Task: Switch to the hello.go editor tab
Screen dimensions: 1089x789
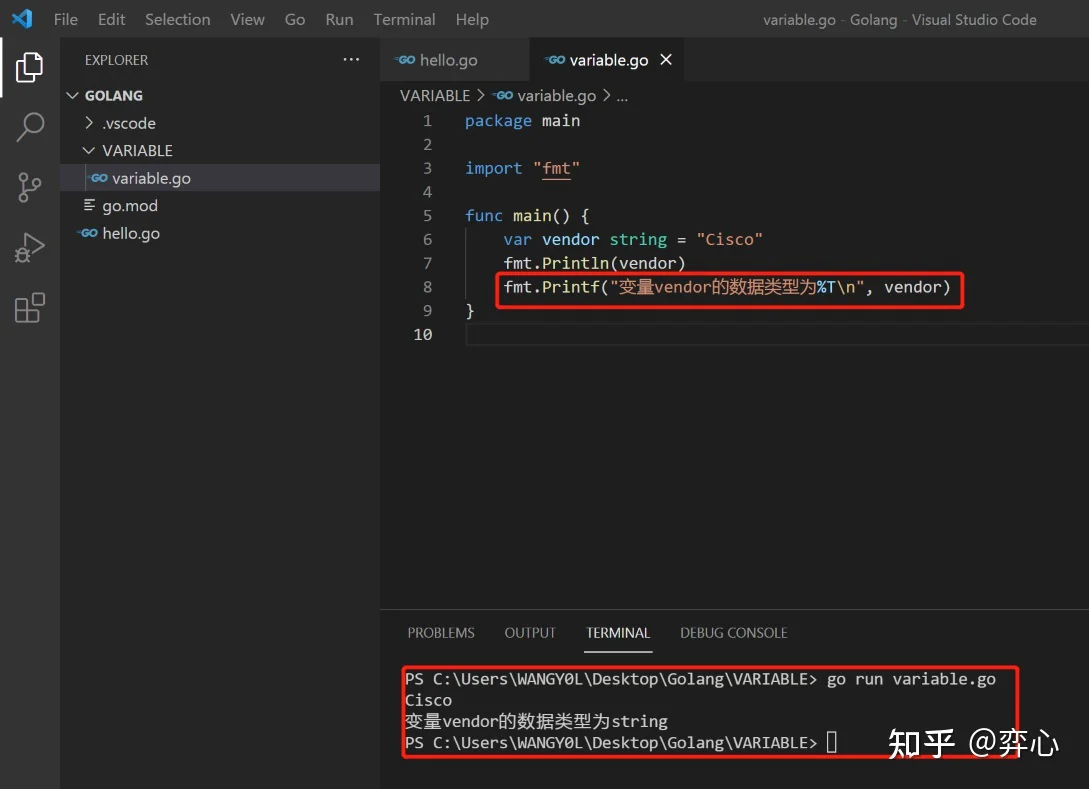Action: [x=454, y=60]
